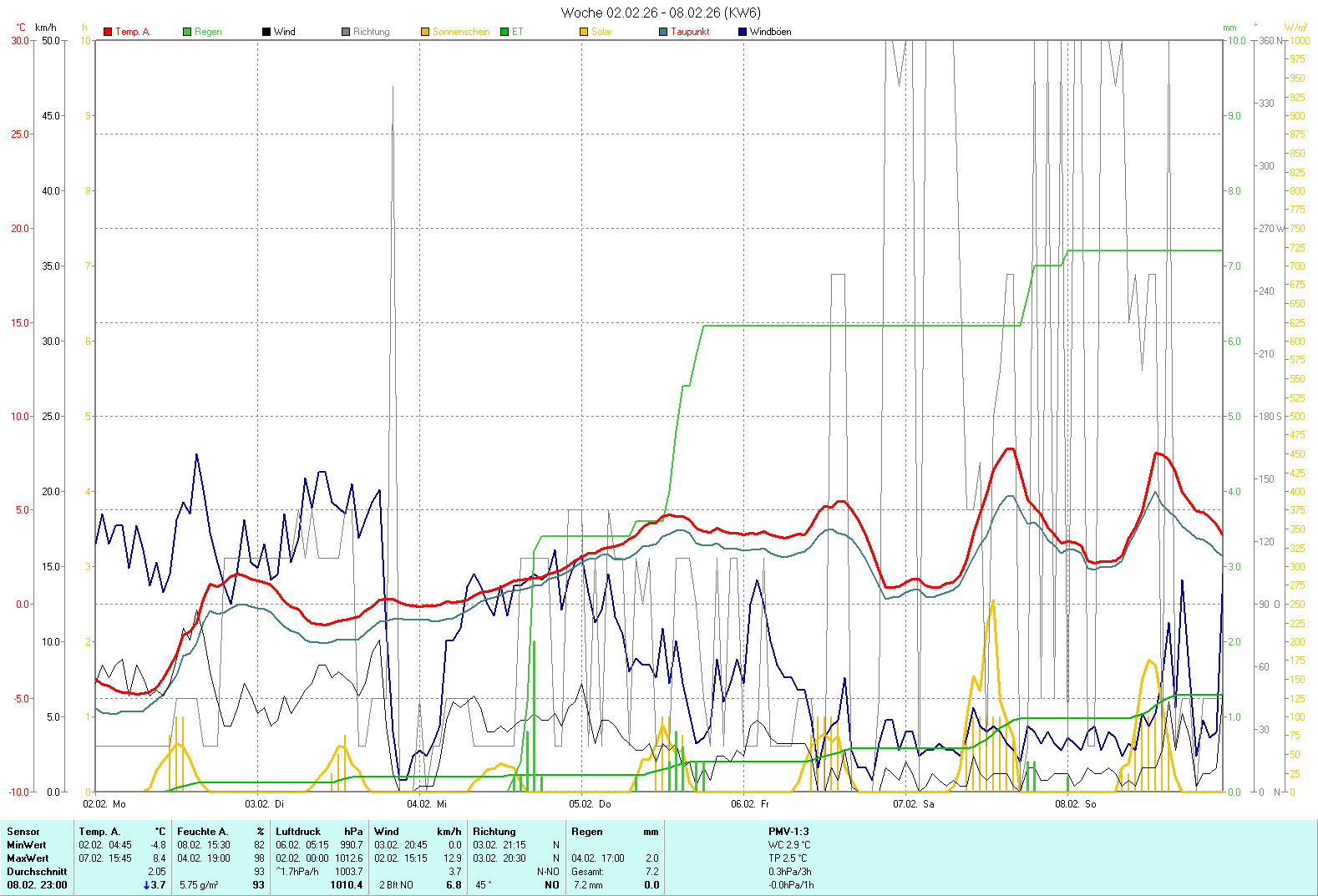
Task: Click the 08.02. So date label
Action: point(1075,804)
